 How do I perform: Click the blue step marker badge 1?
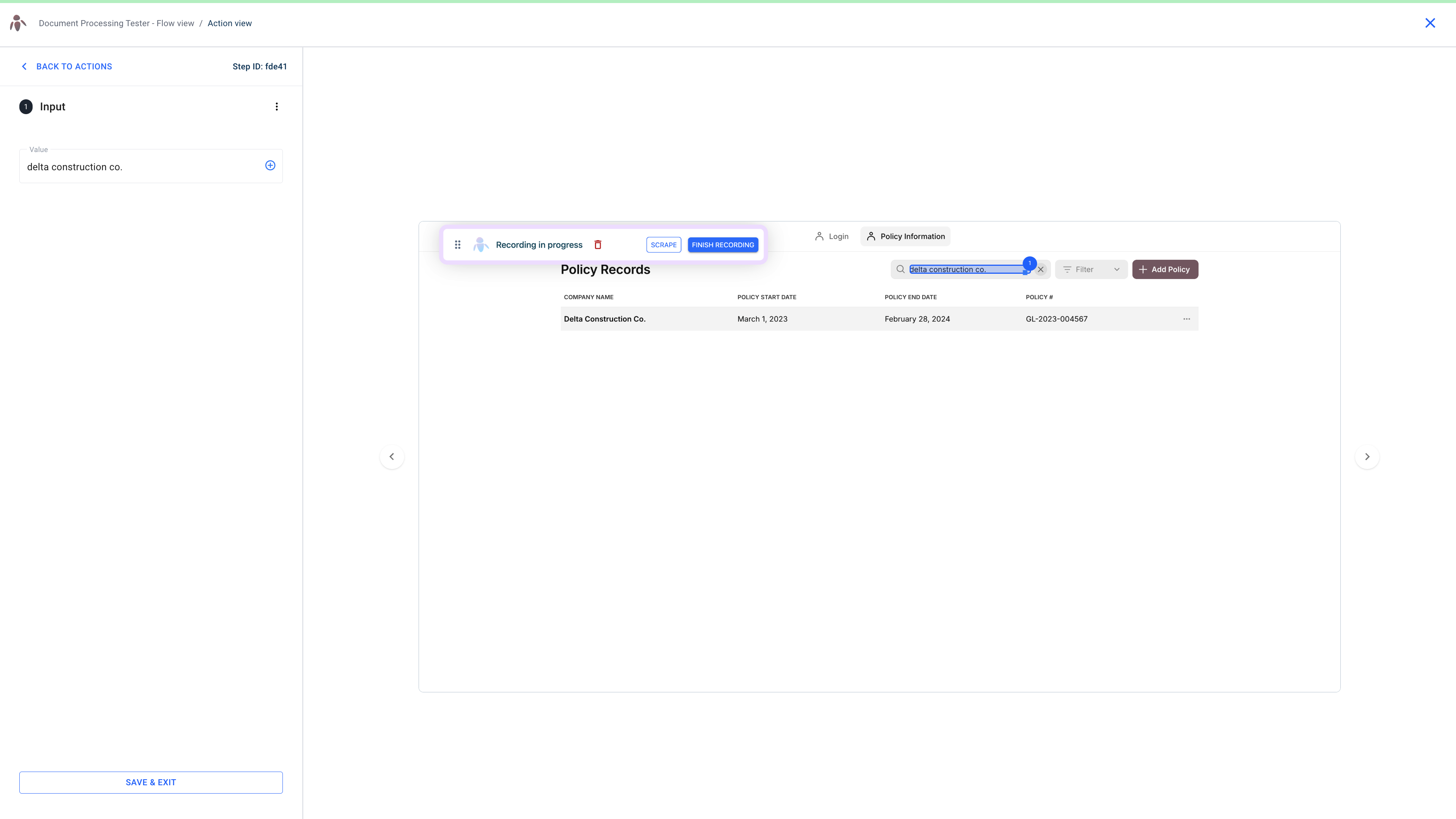pos(1030,263)
